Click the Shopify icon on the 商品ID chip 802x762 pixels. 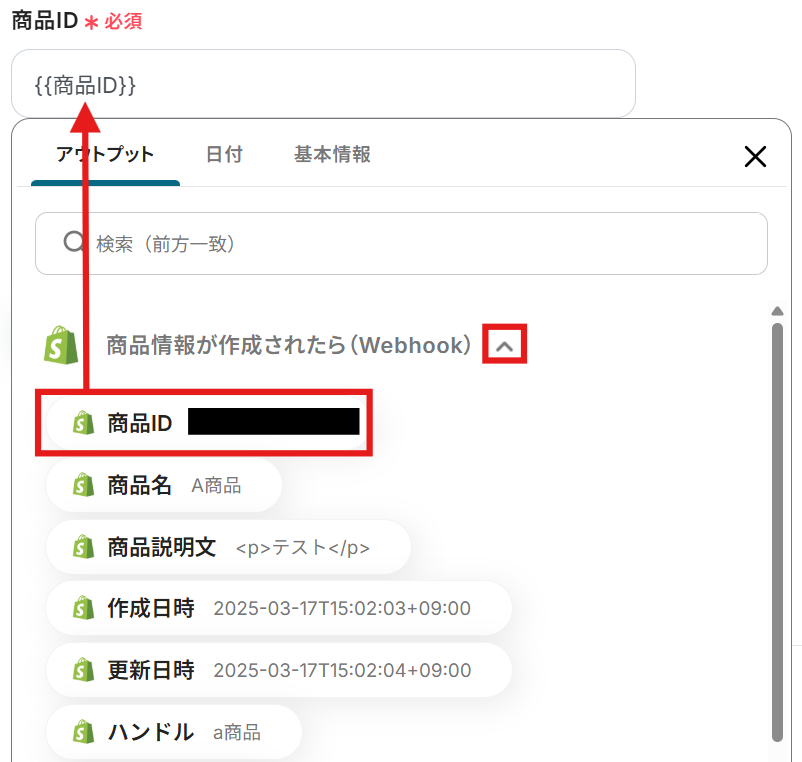pos(83,423)
